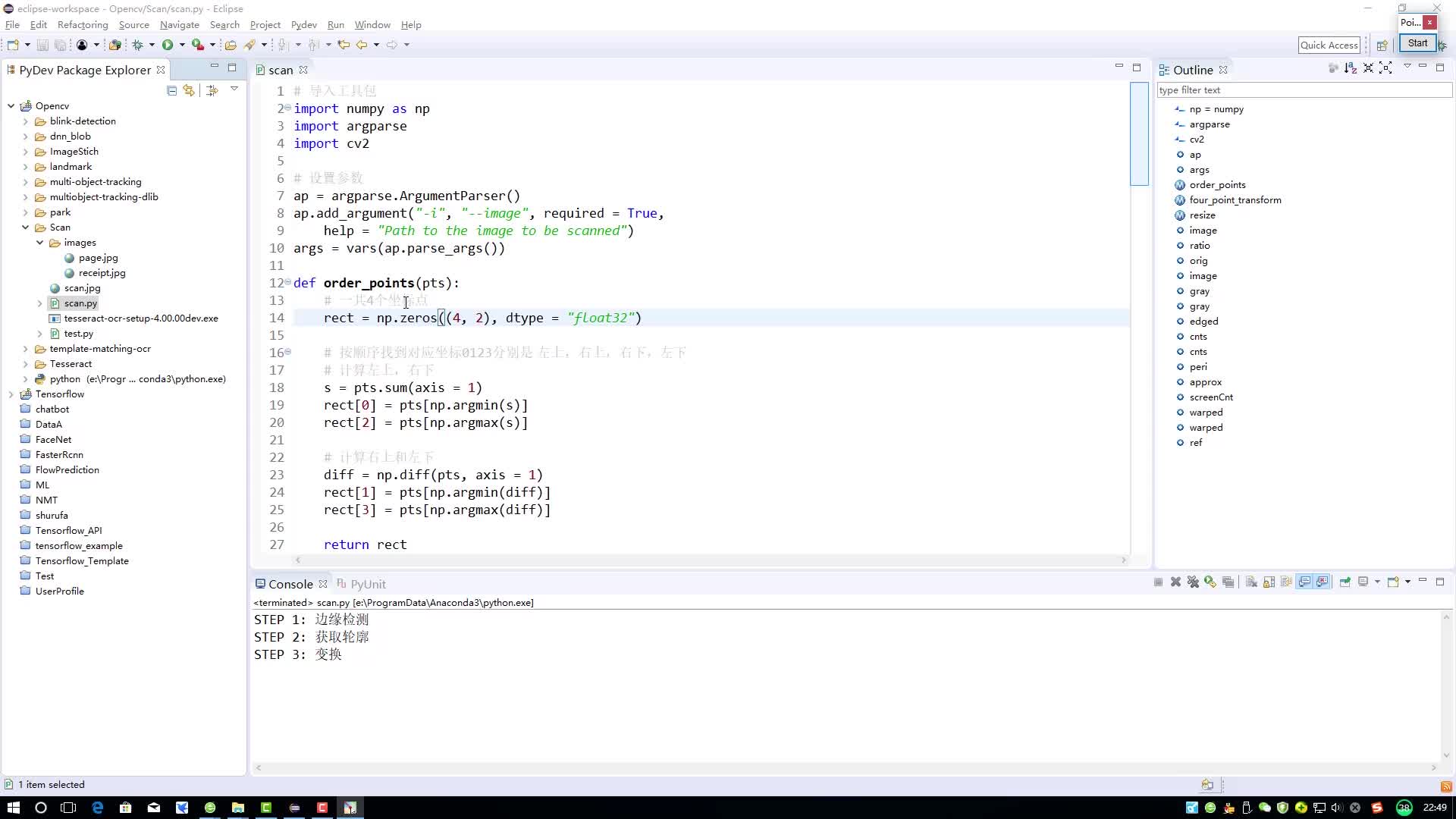1456x819 pixels.
Task: Click the Run menu in menu bar
Action: (x=336, y=24)
